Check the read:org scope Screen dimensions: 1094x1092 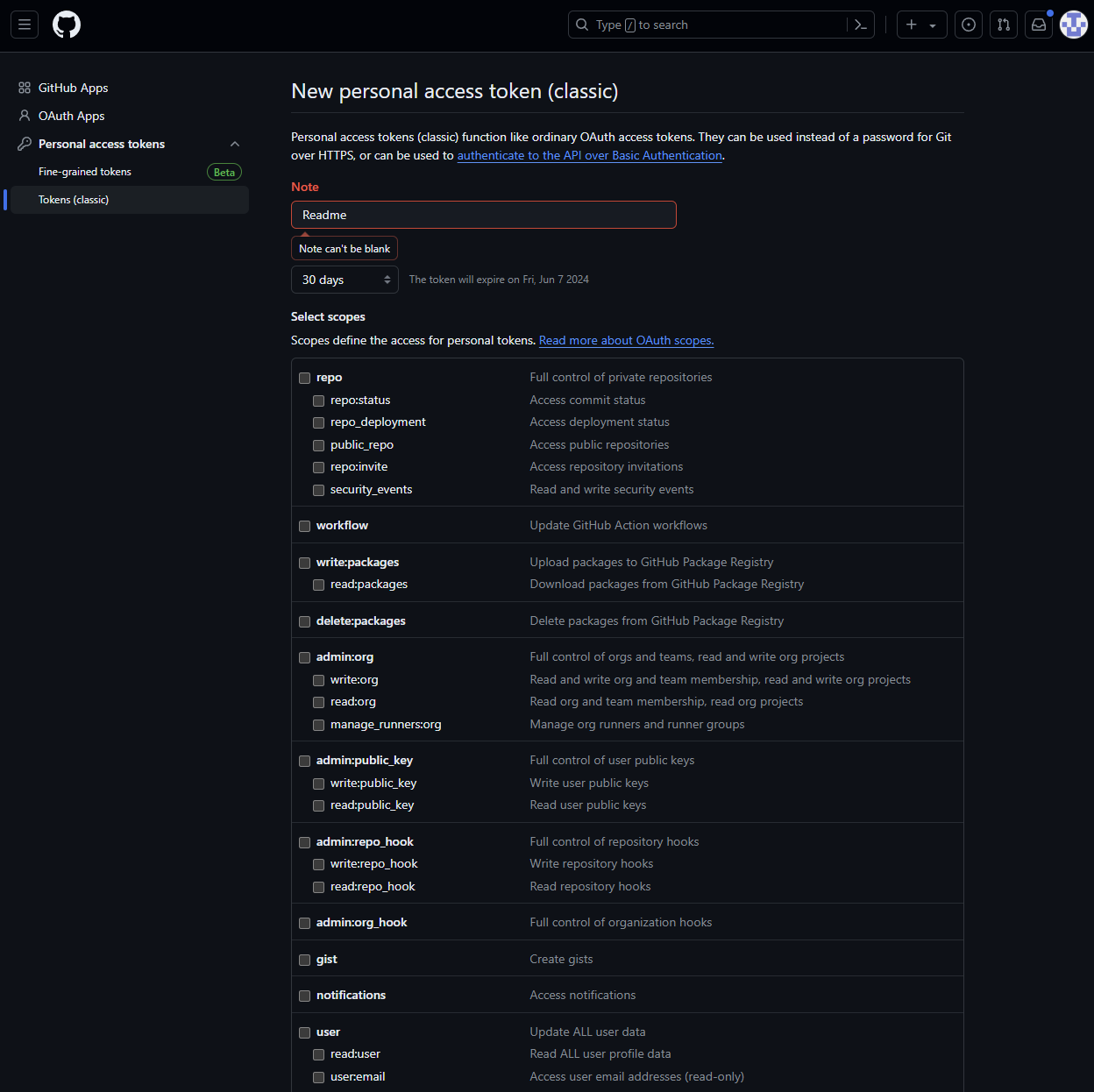click(x=319, y=702)
